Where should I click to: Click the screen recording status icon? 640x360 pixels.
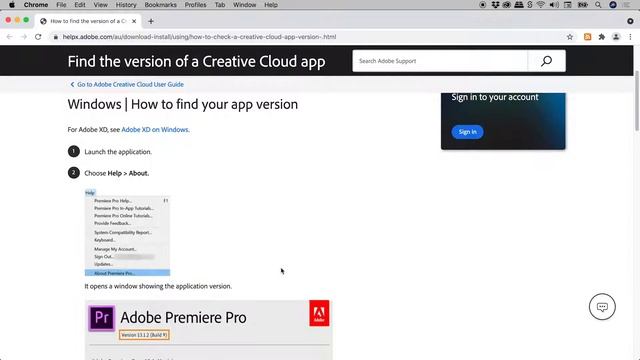(x=482, y=5)
